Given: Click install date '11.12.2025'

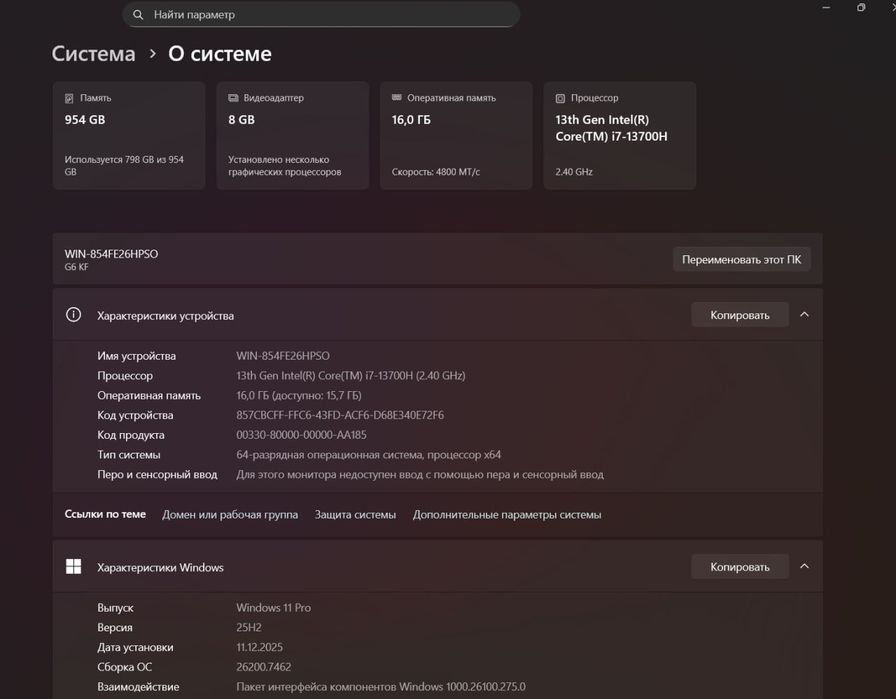Looking at the screenshot, I should click(259, 647).
